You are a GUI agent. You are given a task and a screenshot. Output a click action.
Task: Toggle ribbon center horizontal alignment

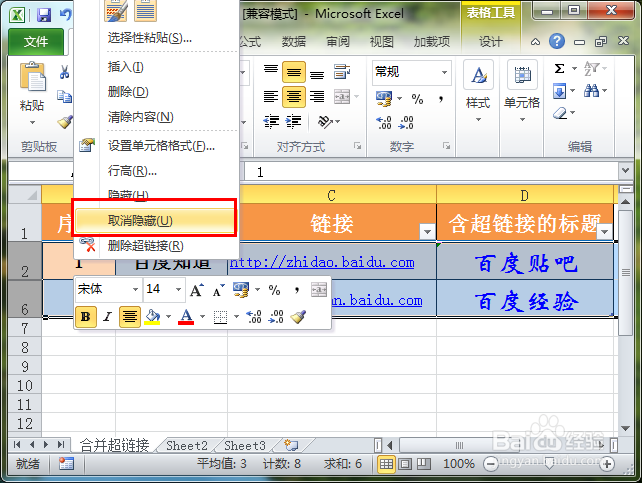click(294, 97)
